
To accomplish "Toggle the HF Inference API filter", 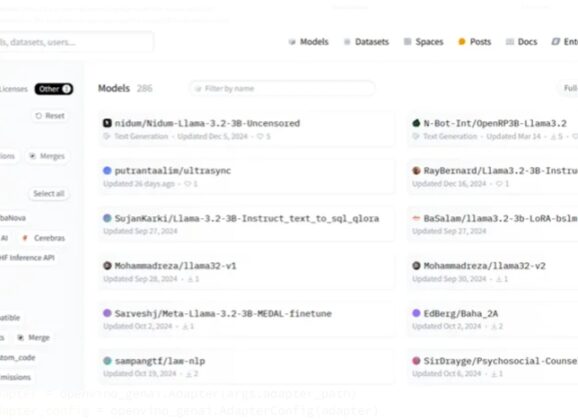I will pyautogui.click(x=27, y=257).
